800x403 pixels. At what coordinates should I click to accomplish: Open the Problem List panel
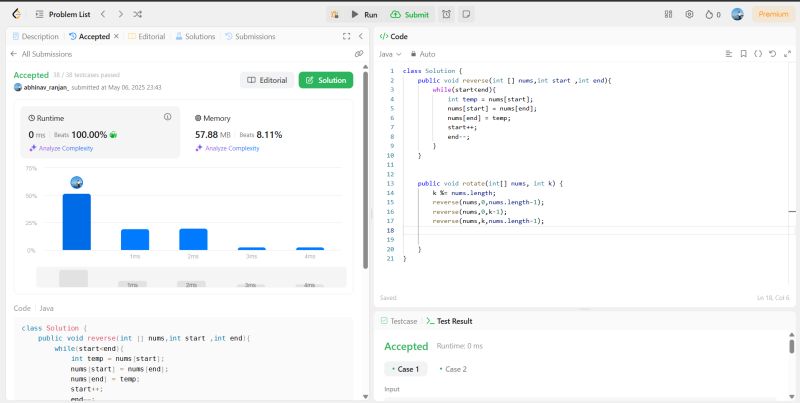coord(63,14)
